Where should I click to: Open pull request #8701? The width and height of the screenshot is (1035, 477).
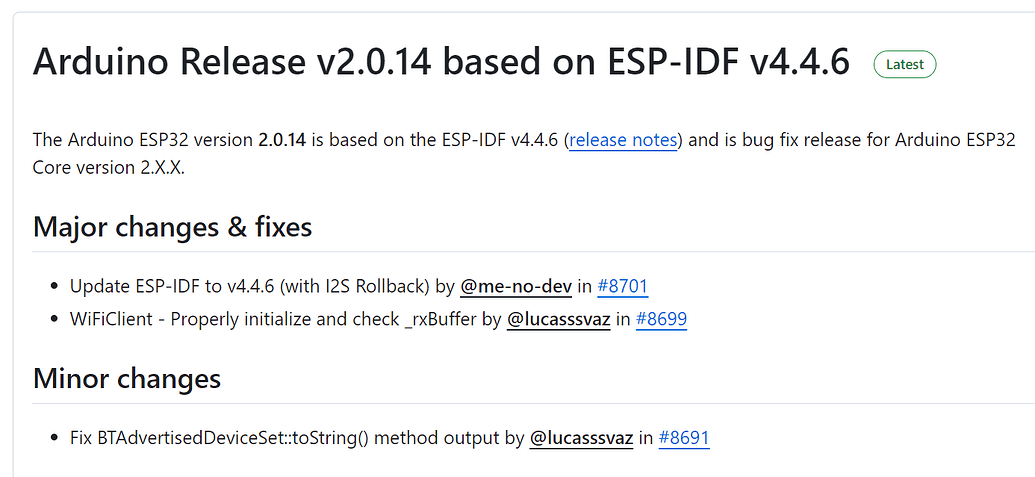[x=622, y=287]
